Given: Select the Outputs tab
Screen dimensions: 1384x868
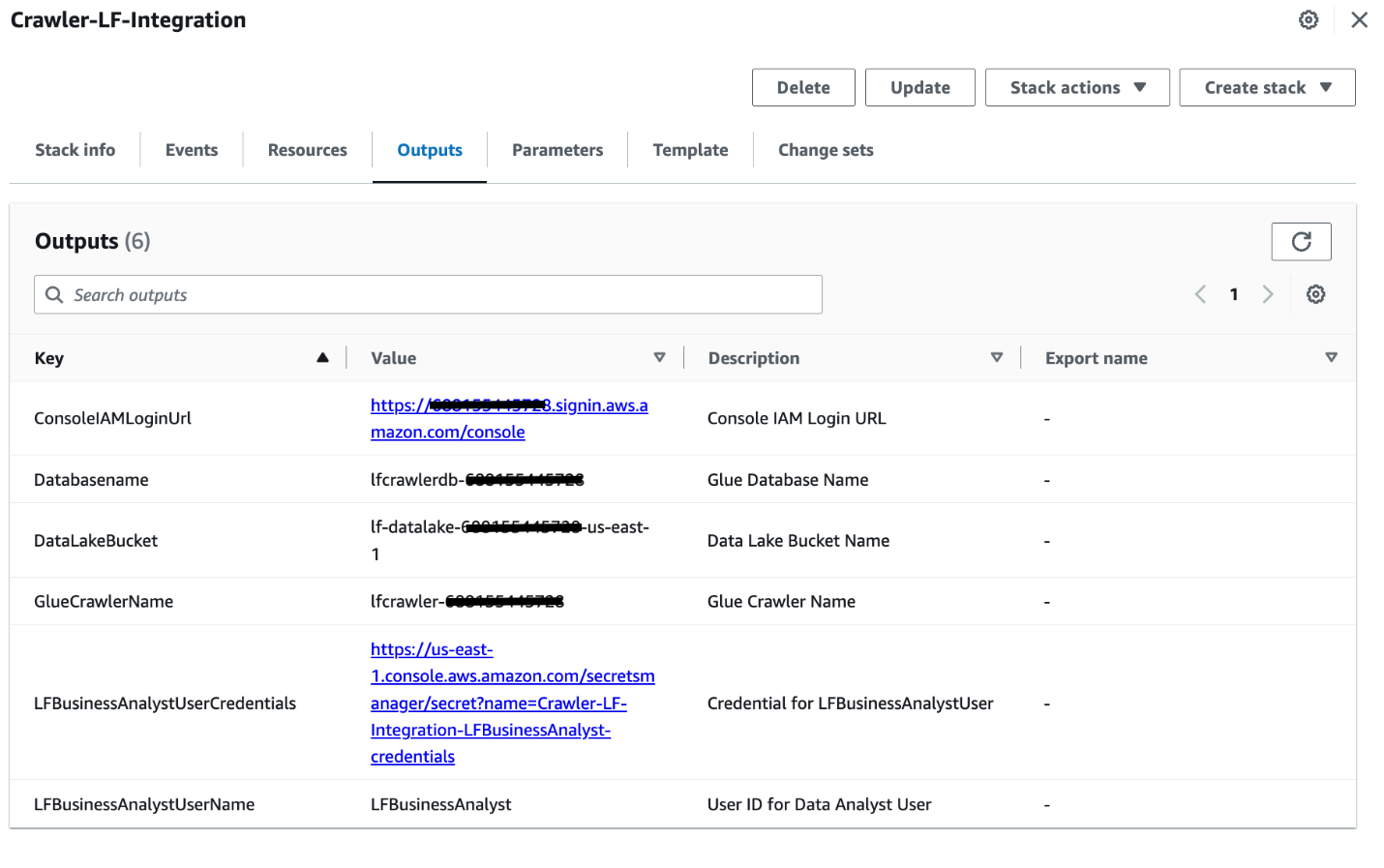Looking at the screenshot, I should tap(430, 150).
